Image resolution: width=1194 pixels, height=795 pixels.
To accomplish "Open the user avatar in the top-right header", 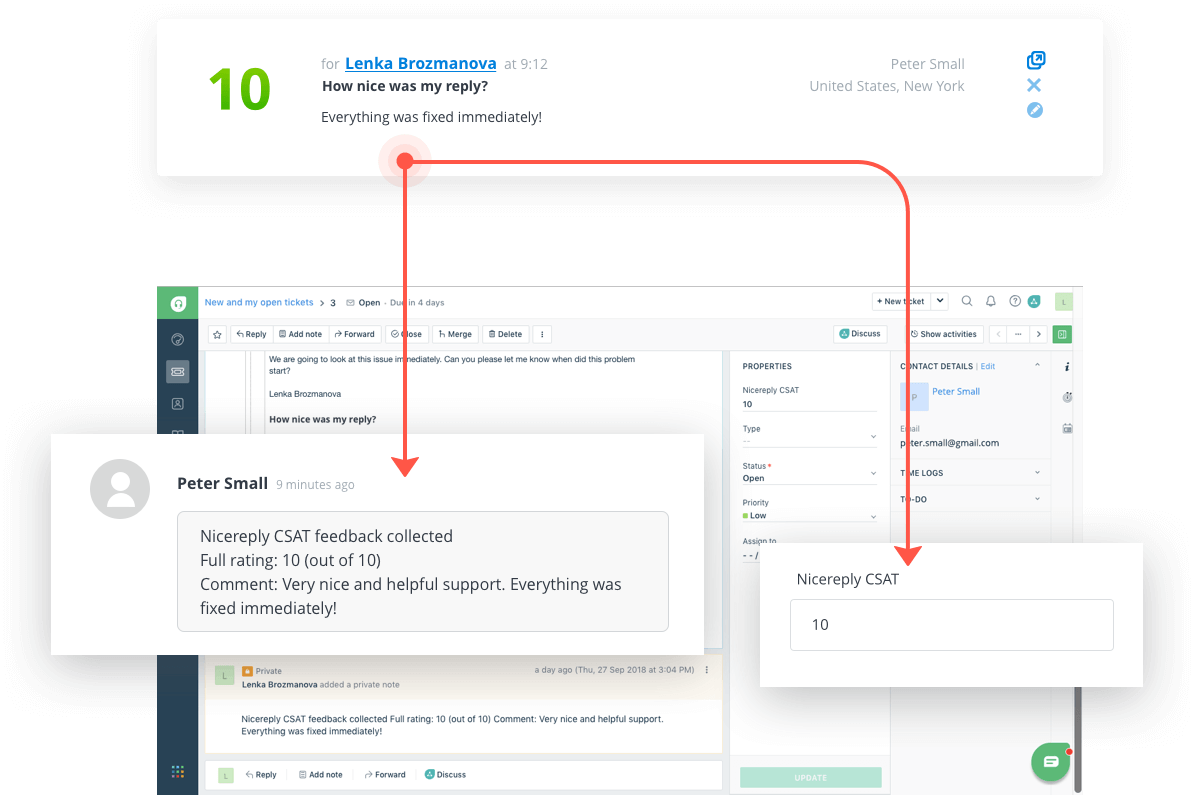I will tap(1064, 302).
